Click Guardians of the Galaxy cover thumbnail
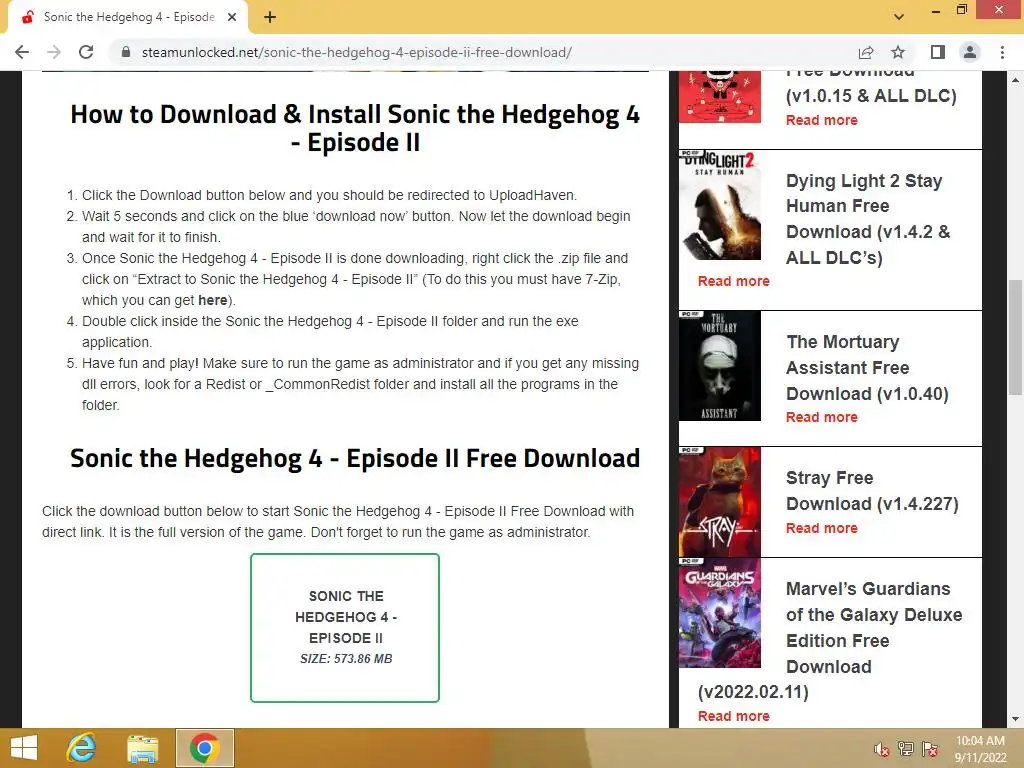 click(720, 613)
